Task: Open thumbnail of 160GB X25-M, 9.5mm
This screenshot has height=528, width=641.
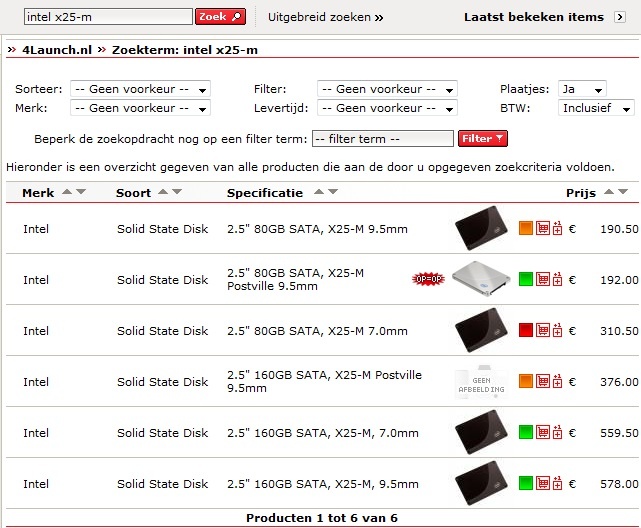Action: [482, 483]
